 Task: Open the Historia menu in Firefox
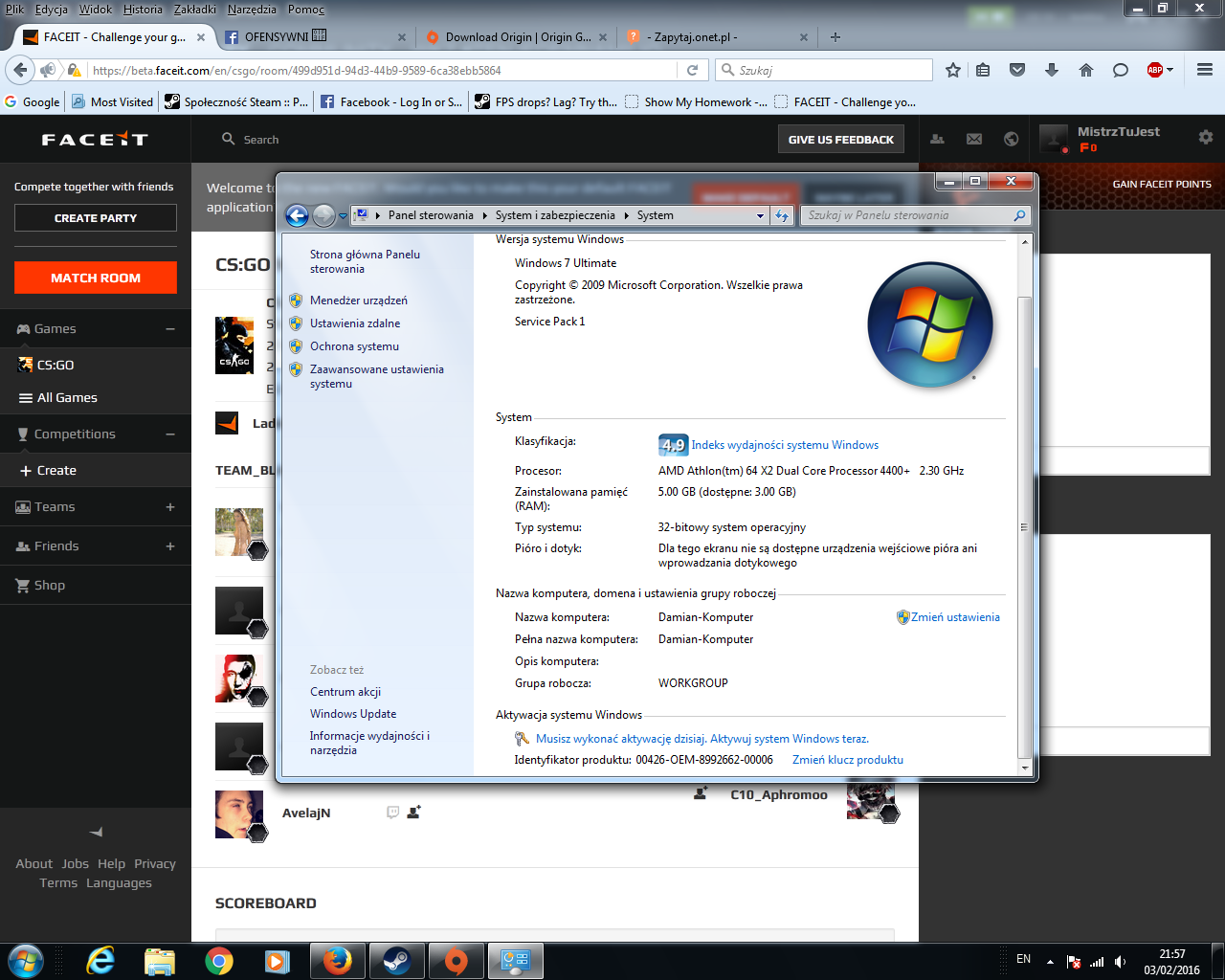143,9
